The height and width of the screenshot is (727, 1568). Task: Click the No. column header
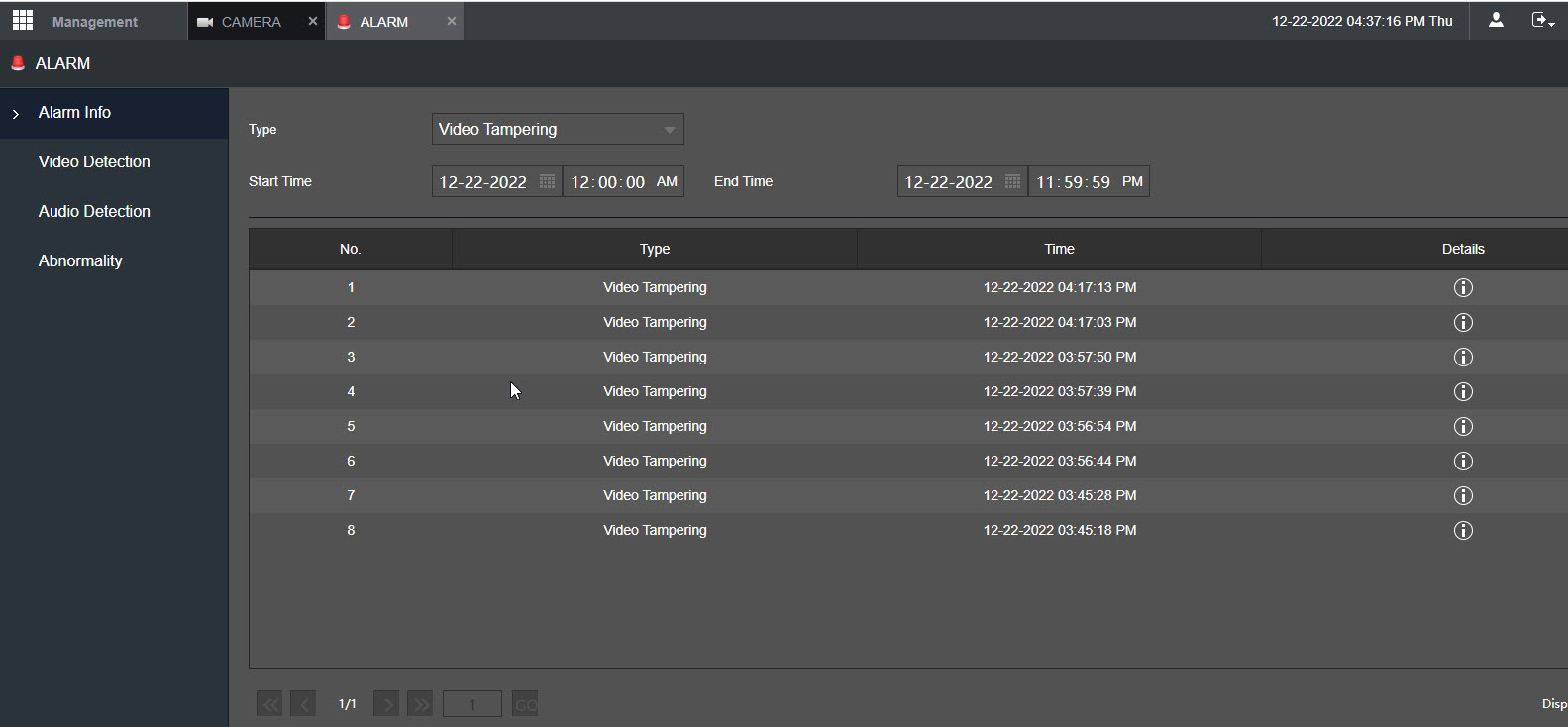350,249
